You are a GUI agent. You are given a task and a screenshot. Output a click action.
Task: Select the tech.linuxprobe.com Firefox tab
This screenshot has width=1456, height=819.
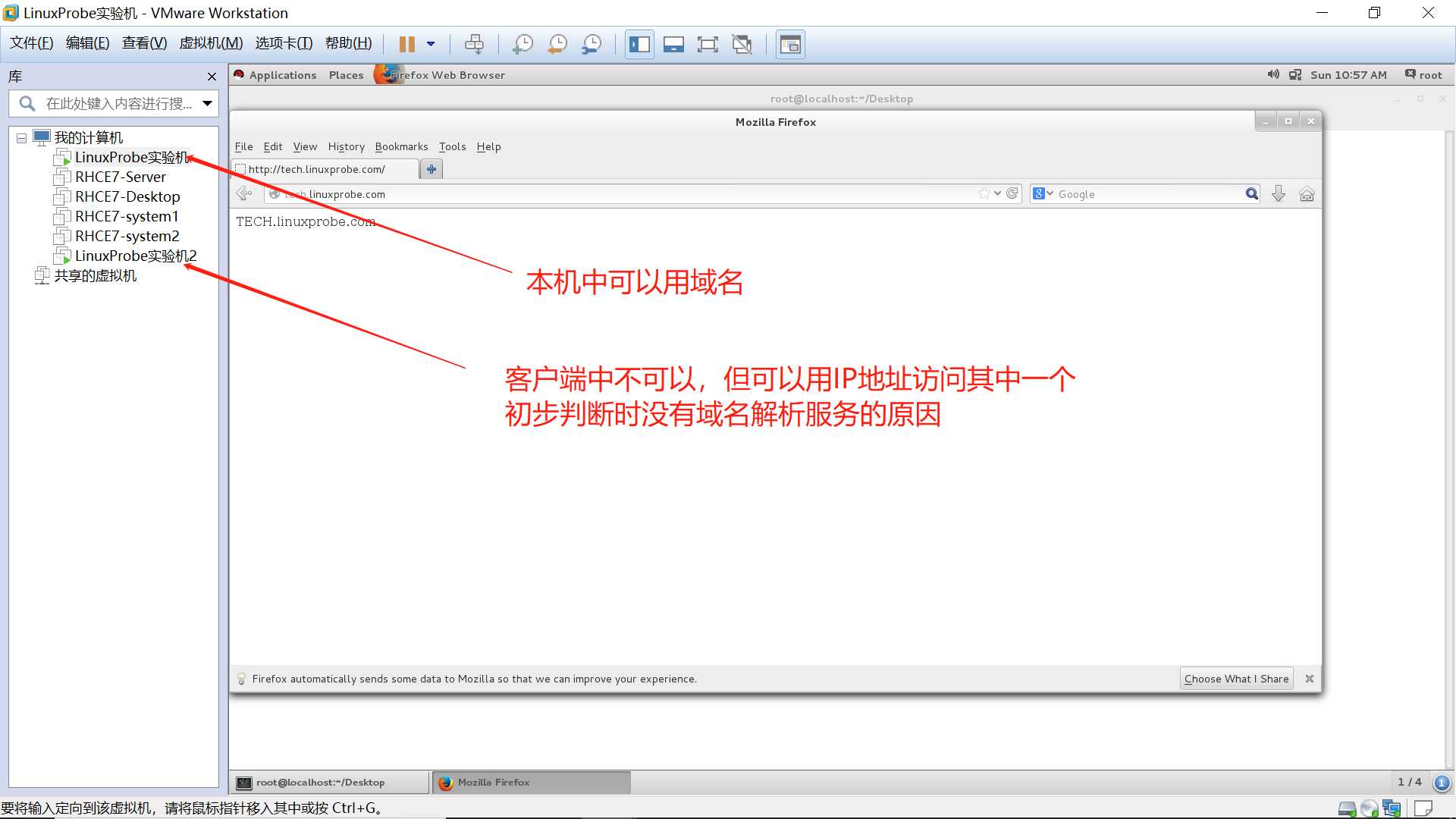(x=325, y=169)
